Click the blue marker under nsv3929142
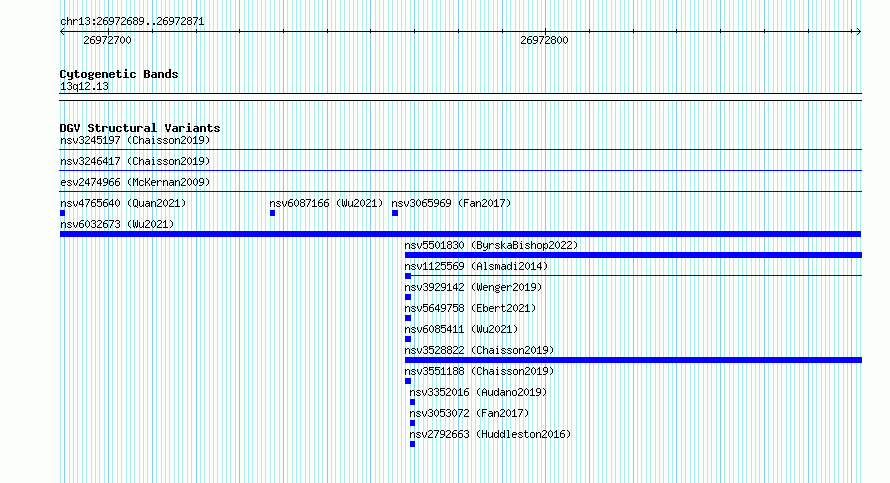 (408, 297)
